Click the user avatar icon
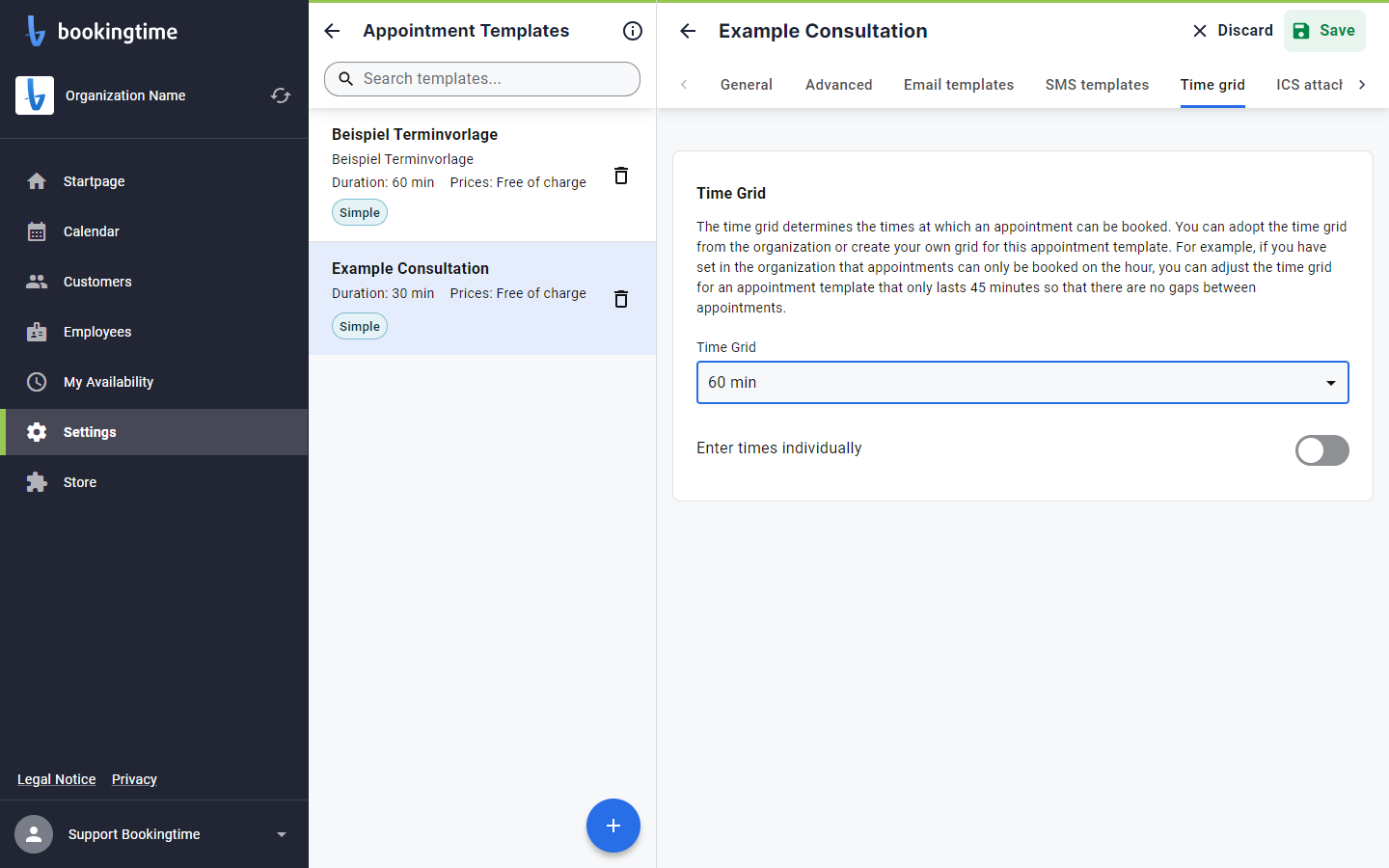The width and height of the screenshot is (1389, 868). pos(34,834)
